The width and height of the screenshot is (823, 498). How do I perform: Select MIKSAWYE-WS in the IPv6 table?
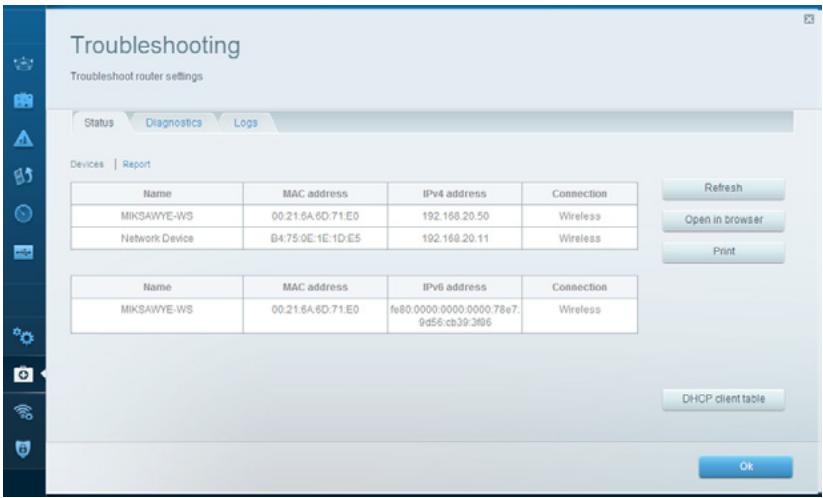click(157, 310)
